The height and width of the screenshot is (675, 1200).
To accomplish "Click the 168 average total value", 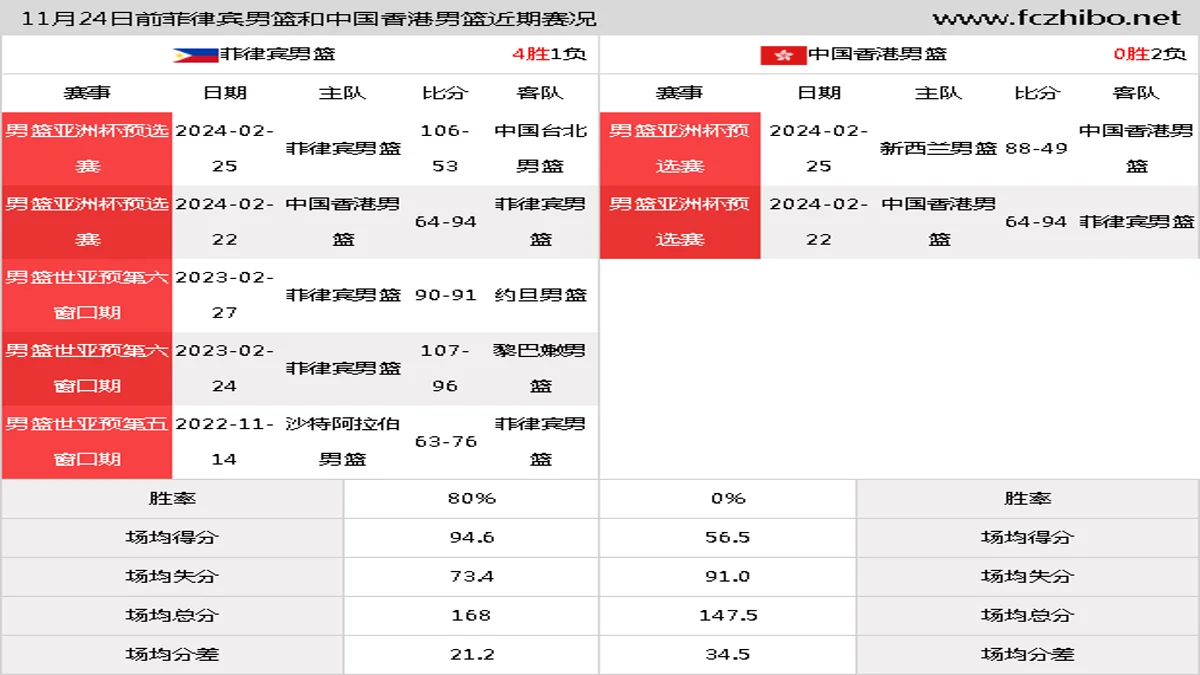I will tap(471, 615).
